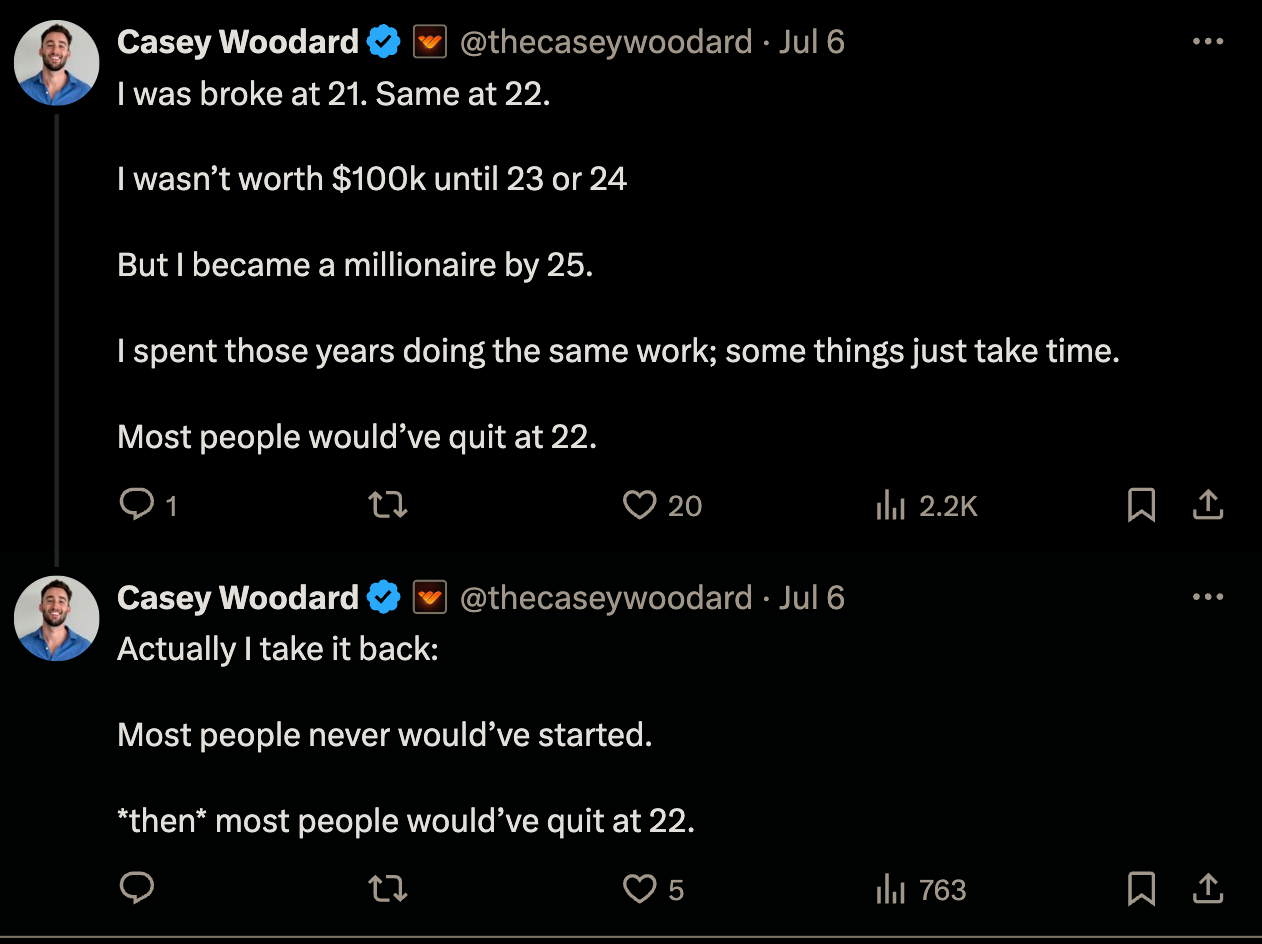Screen dimensions: 1262x944
Task: Reply to the 'Actually I take it back' tweet
Action: (x=137, y=888)
